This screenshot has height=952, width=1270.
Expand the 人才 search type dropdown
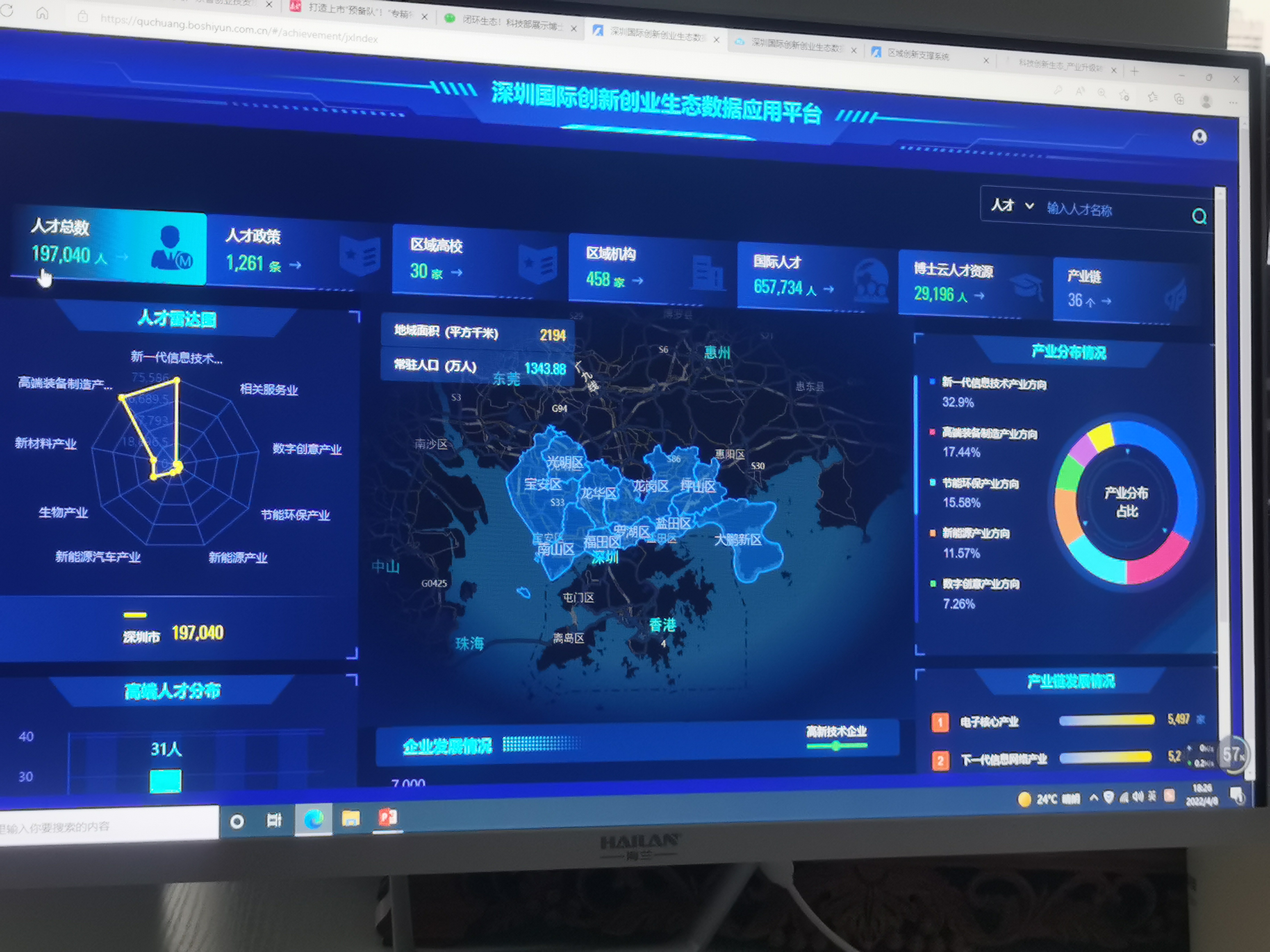pyautogui.click(x=1012, y=205)
